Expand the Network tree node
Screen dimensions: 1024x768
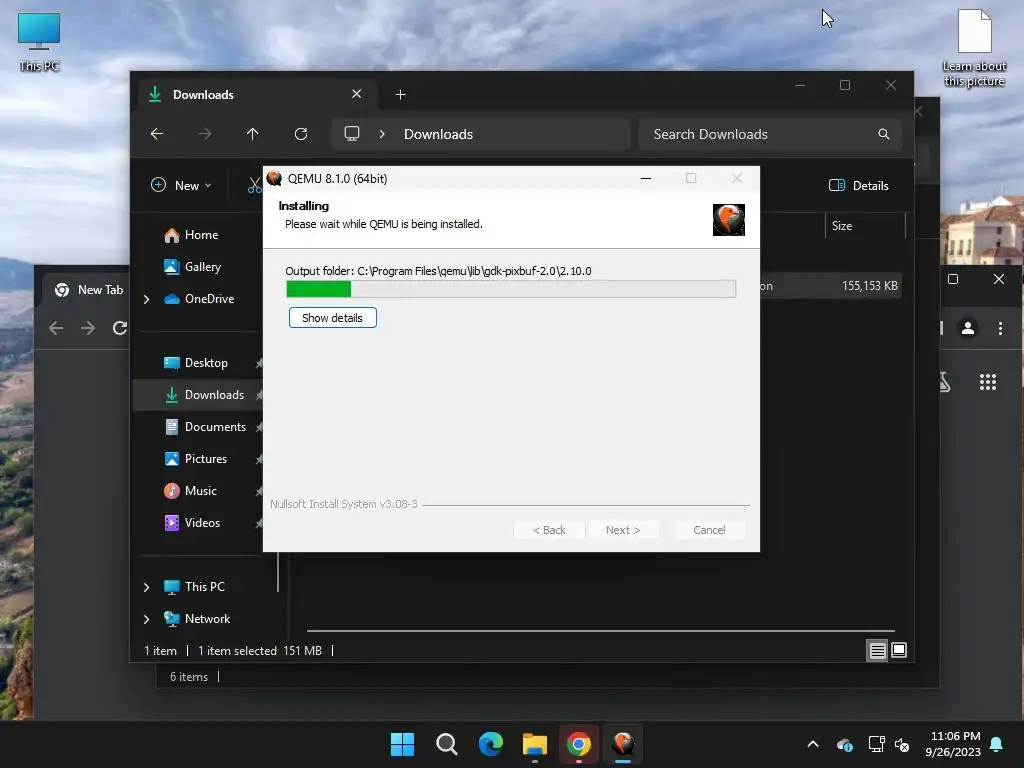(x=146, y=619)
